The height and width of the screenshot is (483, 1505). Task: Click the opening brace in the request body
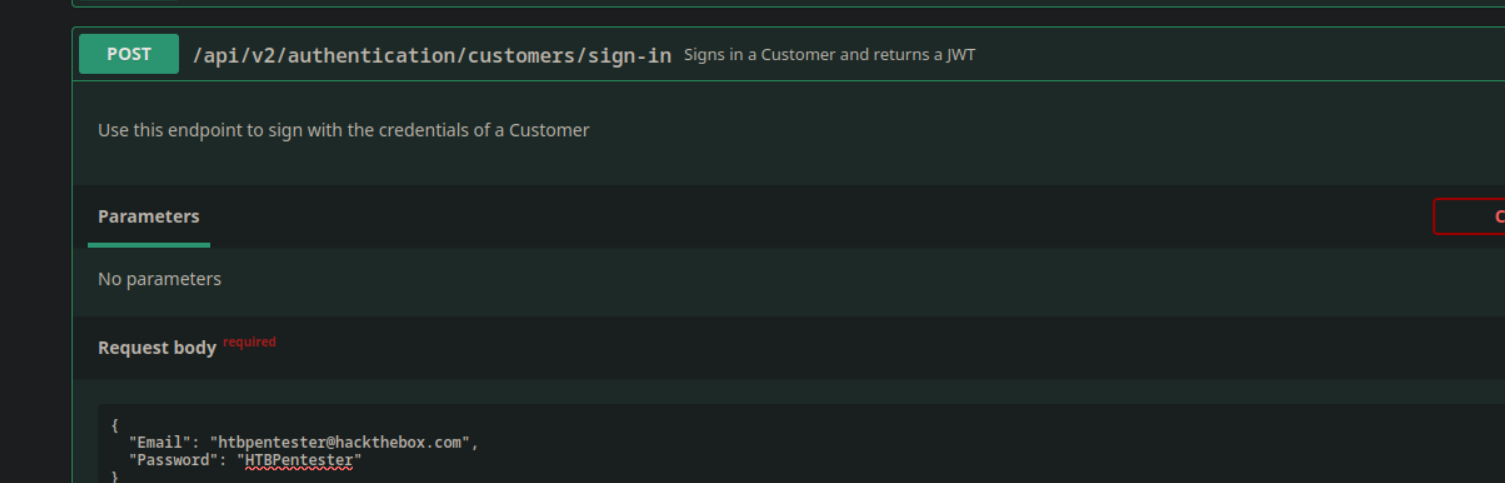pyautogui.click(x=115, y=425)
